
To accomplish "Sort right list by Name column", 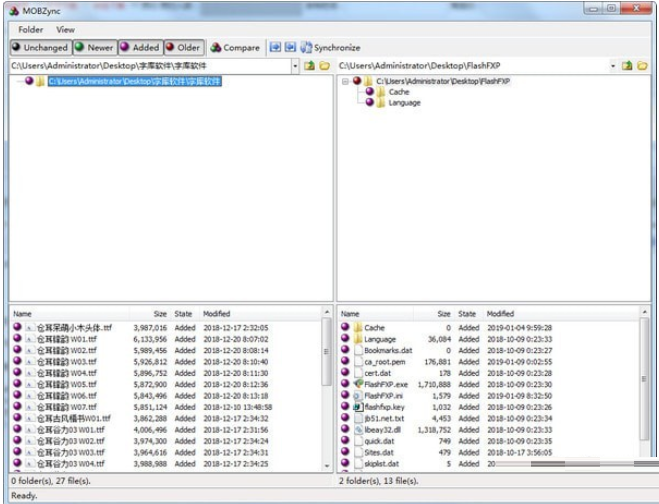I will (x=376, y=314).
